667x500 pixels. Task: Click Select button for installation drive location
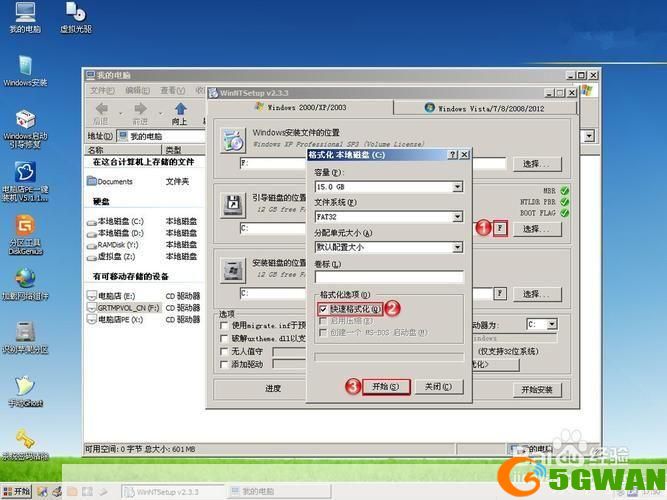tap(537, 294)
